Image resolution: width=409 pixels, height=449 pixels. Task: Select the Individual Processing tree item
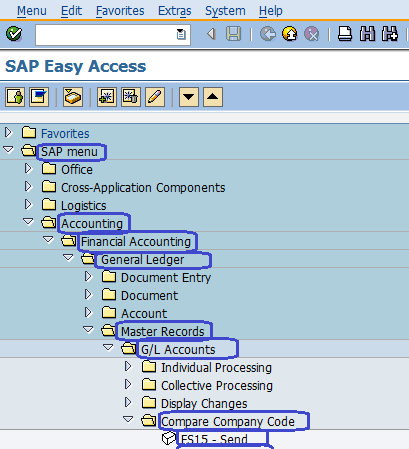click(216, 368)
